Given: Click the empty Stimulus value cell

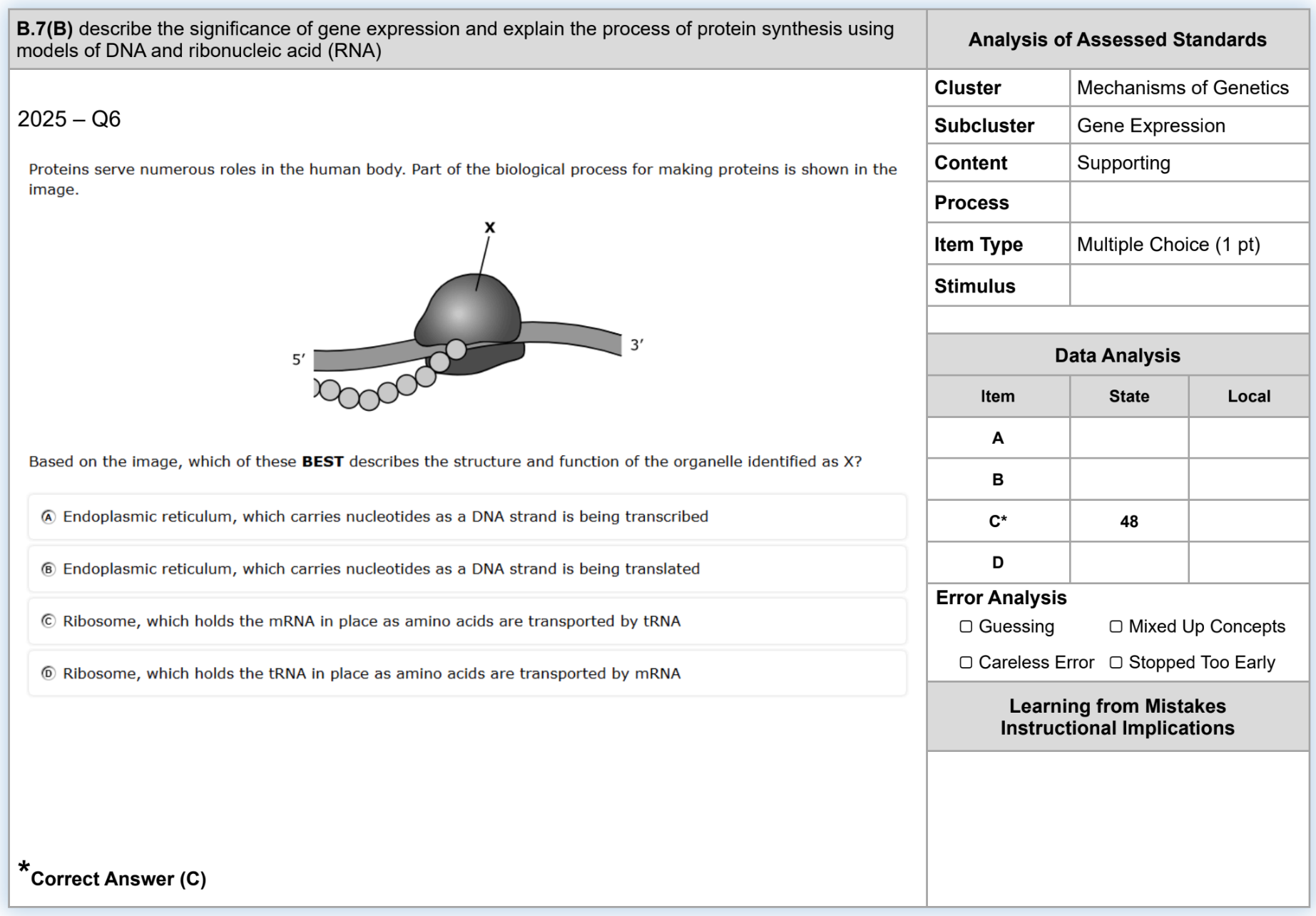Looking at the screenshot, I should pyautogui.click(x=1189, y=286).
